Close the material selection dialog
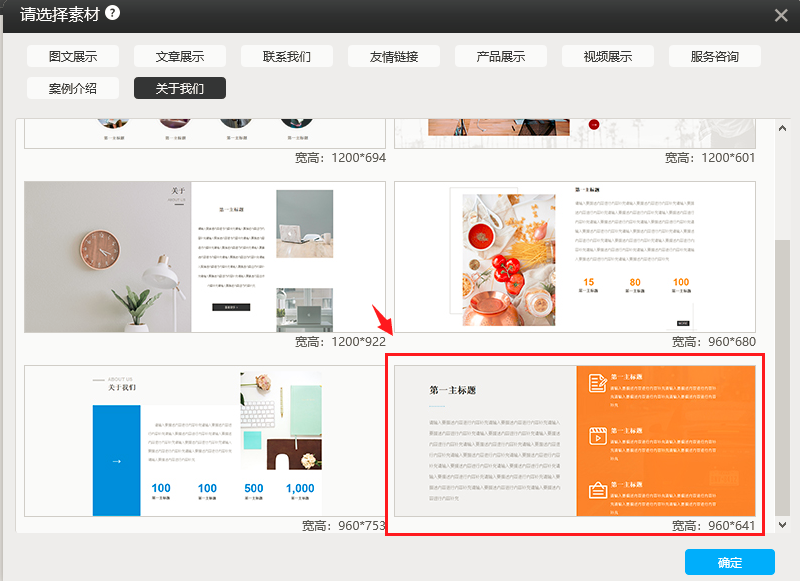 point(781,15)
